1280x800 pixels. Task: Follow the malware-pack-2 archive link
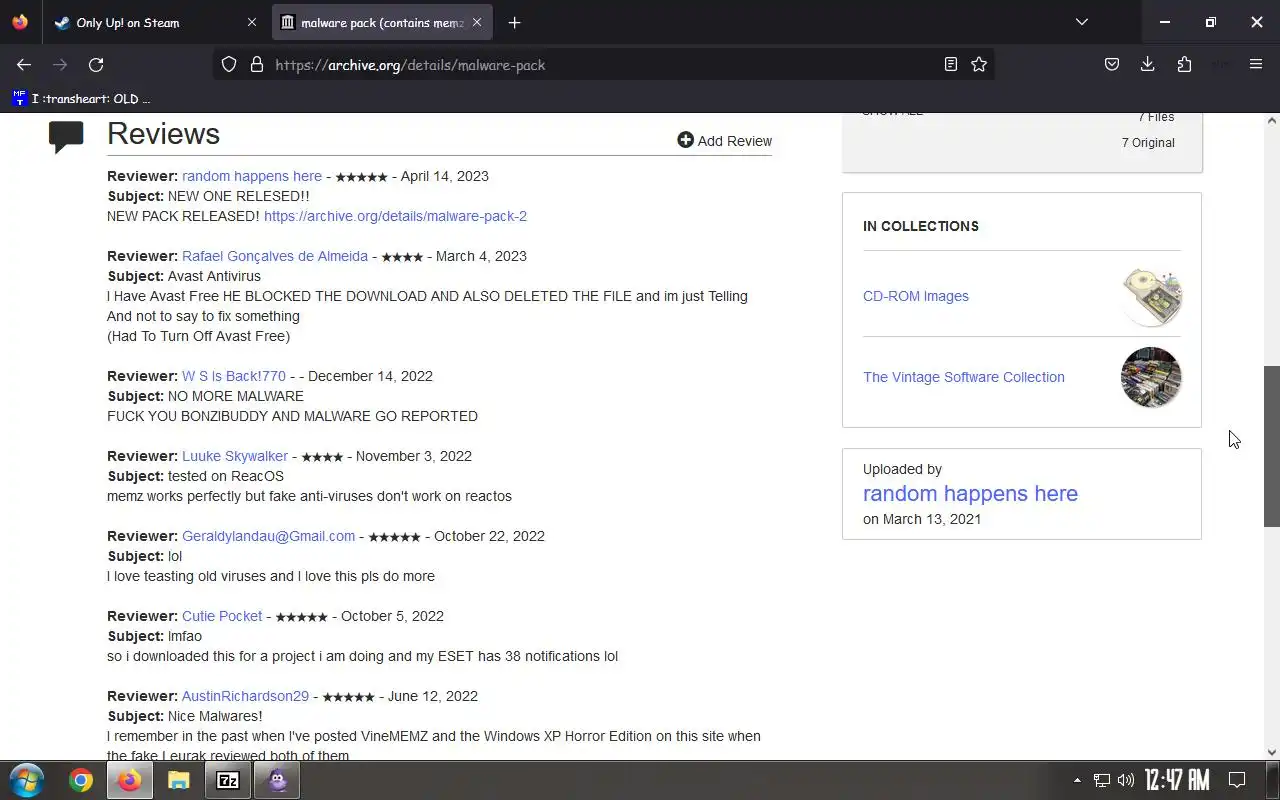coord(395,216)
